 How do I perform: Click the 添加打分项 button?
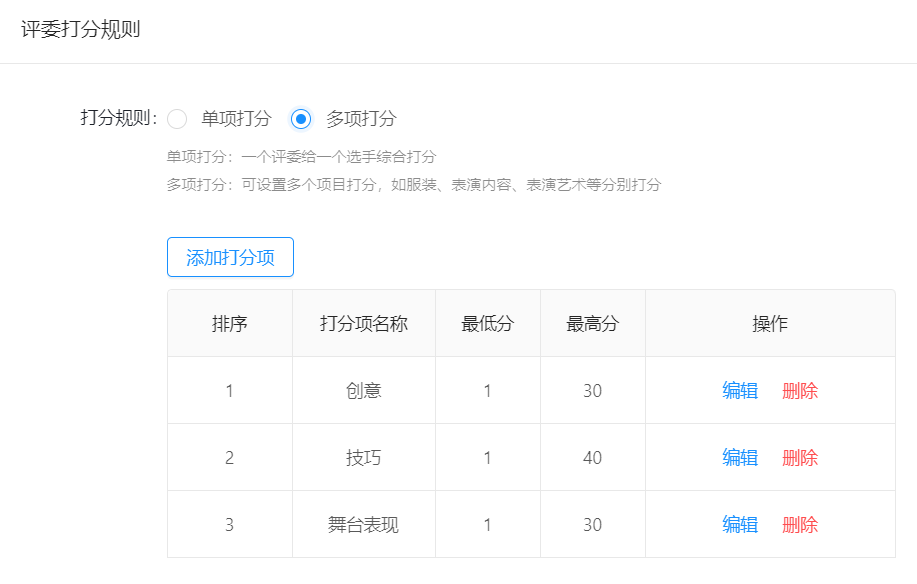[230, 257]
